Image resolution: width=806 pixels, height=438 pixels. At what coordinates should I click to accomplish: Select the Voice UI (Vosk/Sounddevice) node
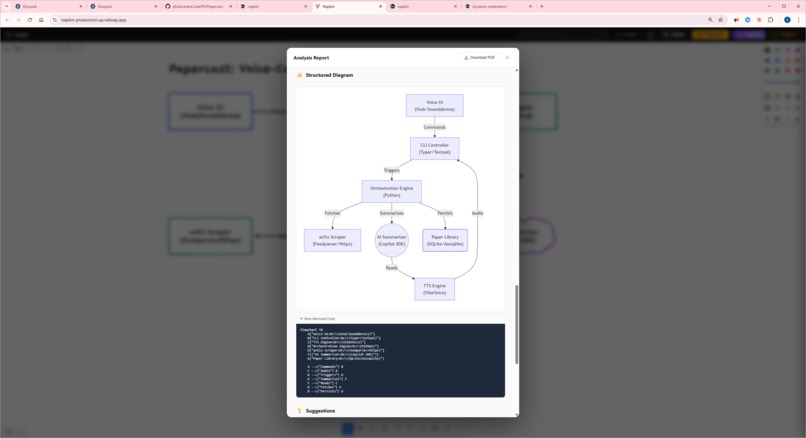(434, 105)
